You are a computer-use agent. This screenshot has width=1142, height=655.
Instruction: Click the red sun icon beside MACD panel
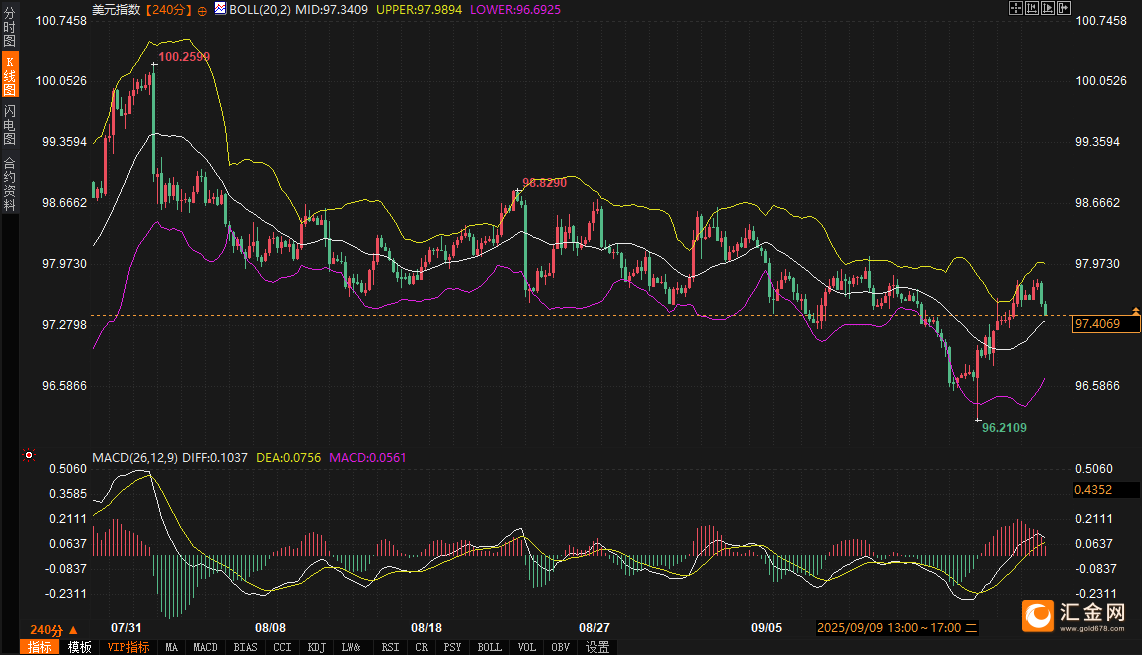[x=29, y=455]
